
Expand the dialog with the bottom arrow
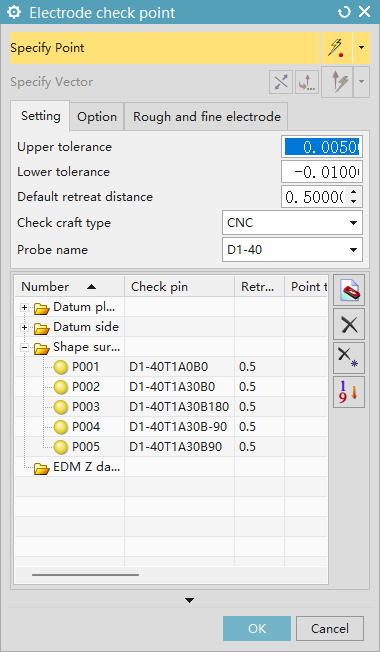click(190, 600)
